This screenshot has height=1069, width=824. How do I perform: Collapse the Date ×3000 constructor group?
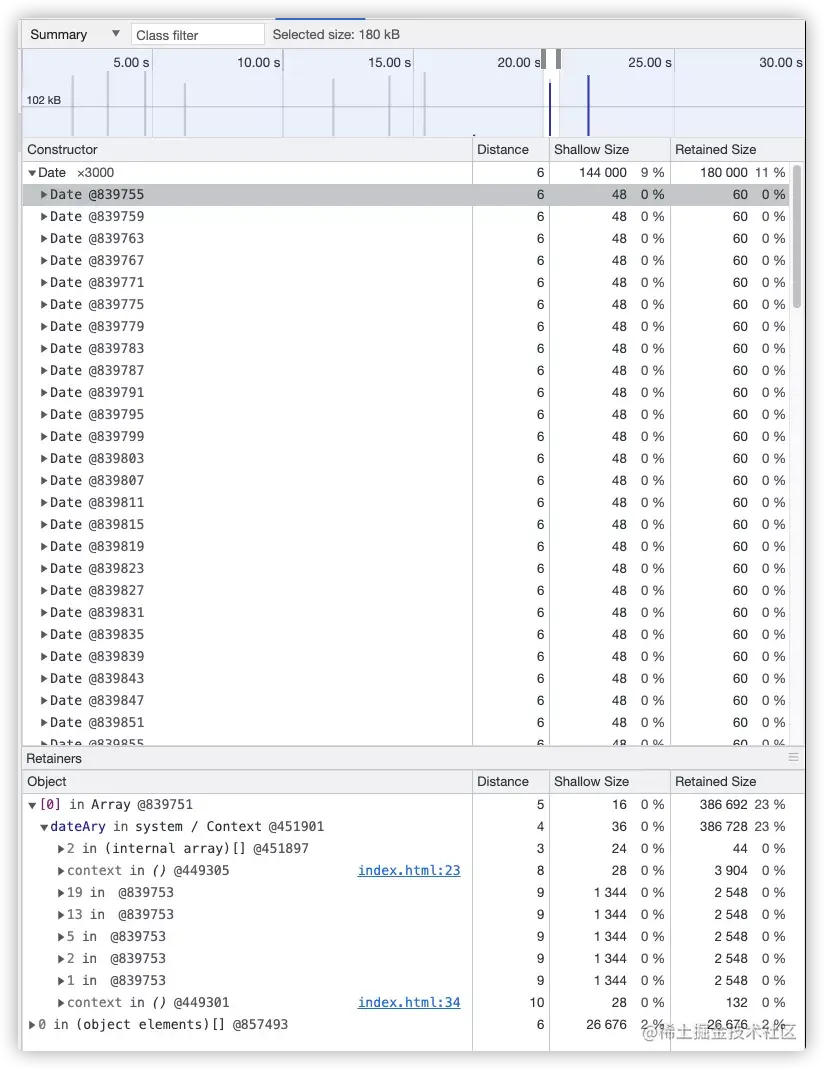click(32, 173)
